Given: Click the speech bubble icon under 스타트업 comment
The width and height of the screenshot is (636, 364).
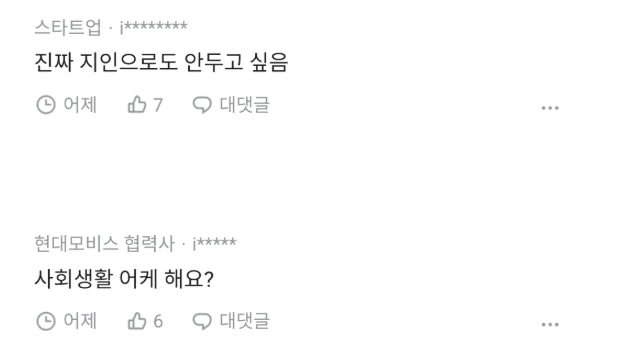Looking at the screenshot, I should (x=202, y=105).
